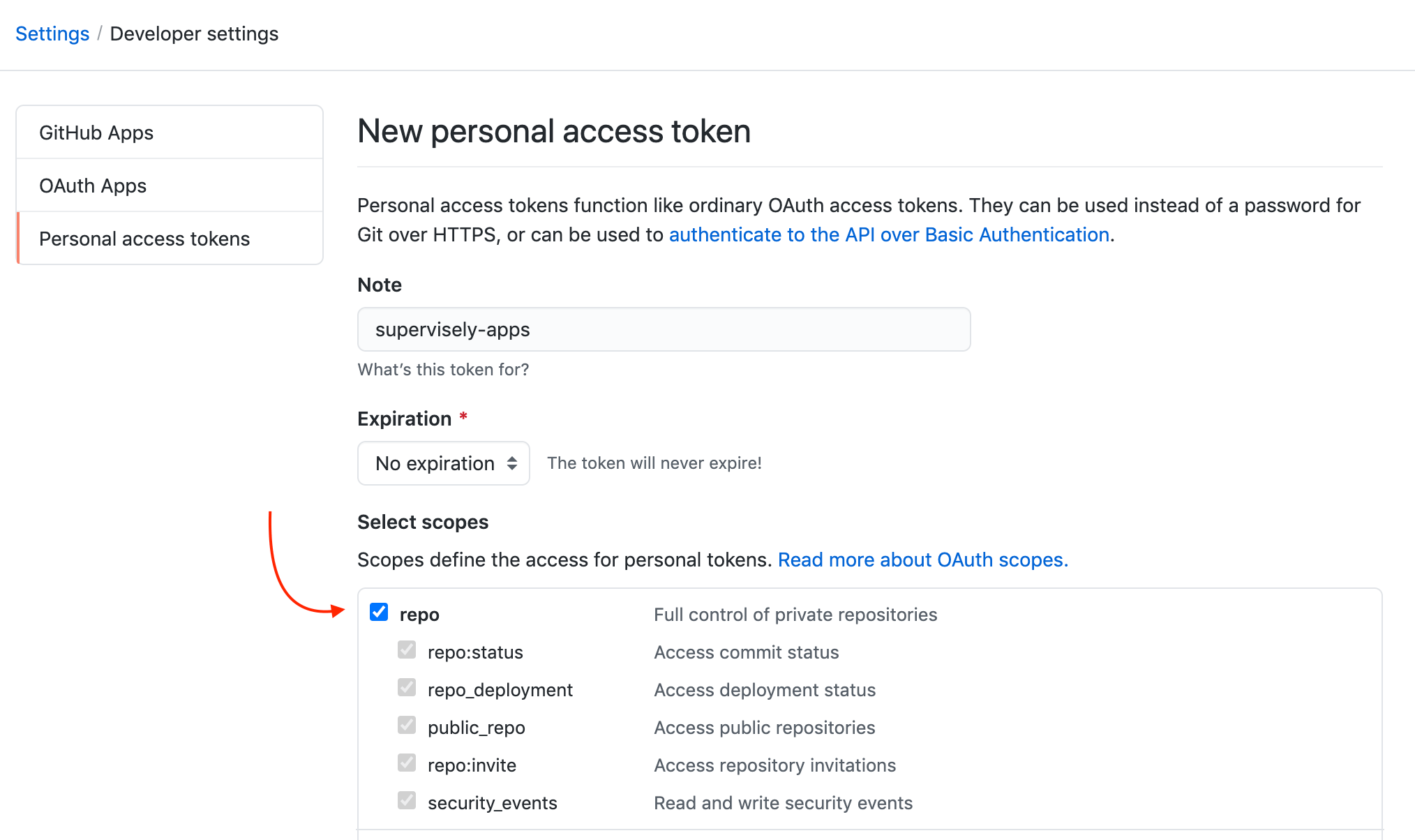The height and width of the screenshot is (840, 1415).
Task: Toggle the repo_deployment checkbox
Action: click(x=407, y=688)
